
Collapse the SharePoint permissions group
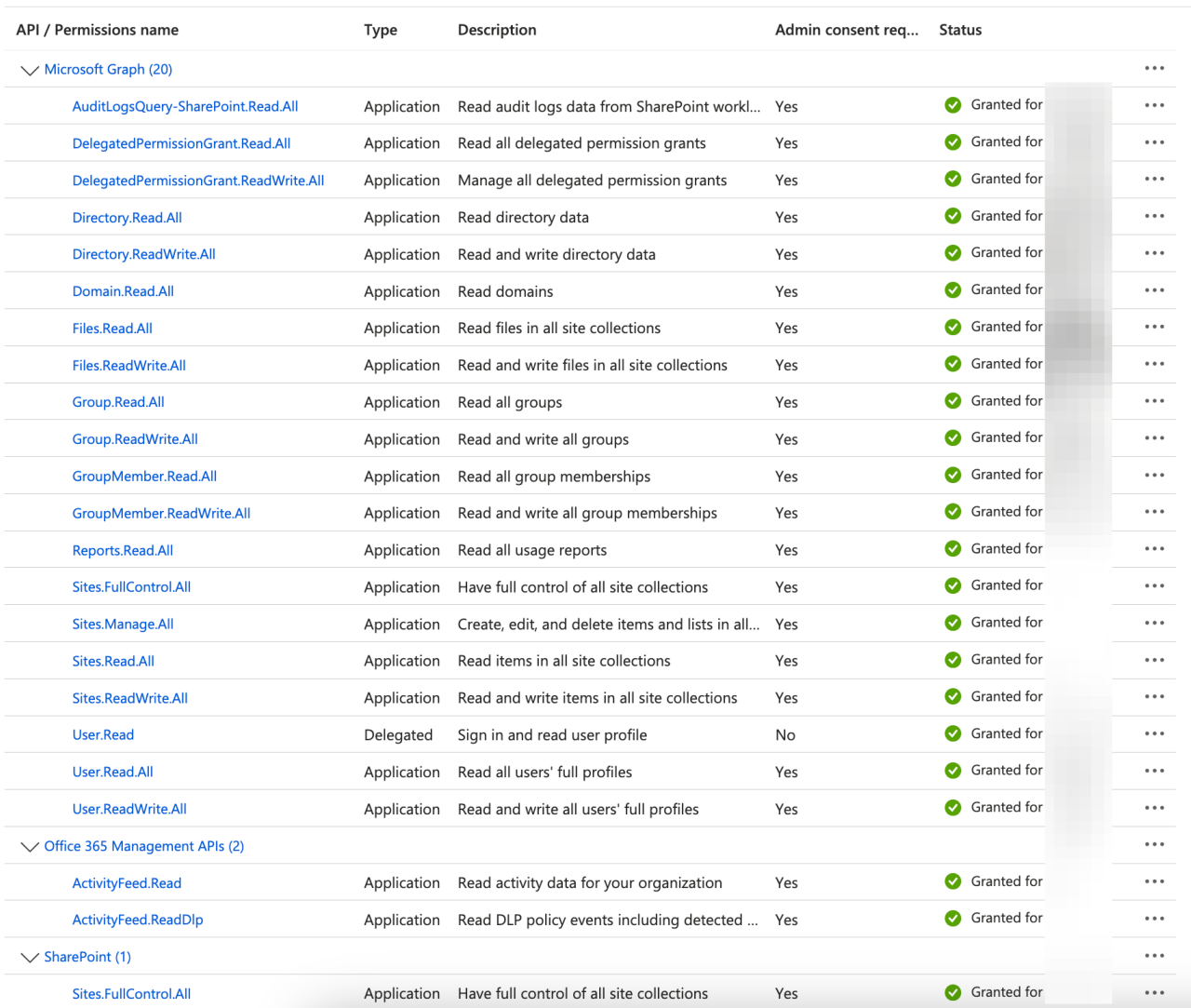point(29,956)
